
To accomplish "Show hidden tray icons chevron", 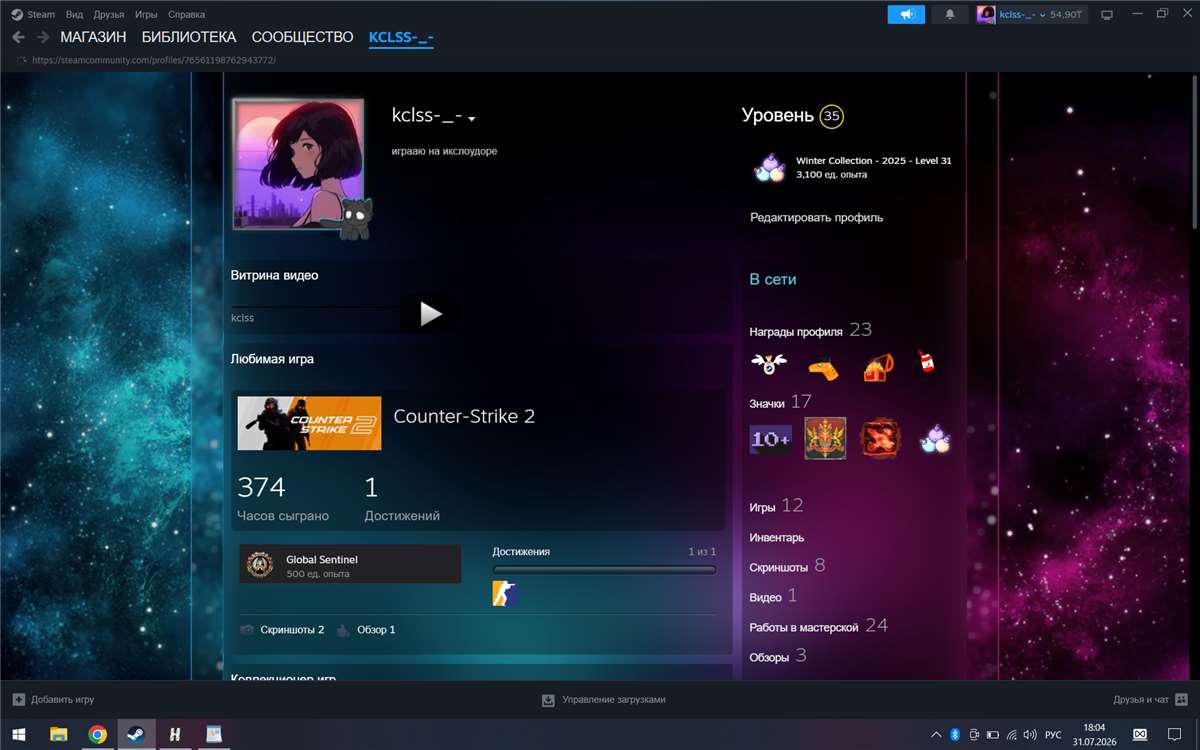I will (935, 735).
